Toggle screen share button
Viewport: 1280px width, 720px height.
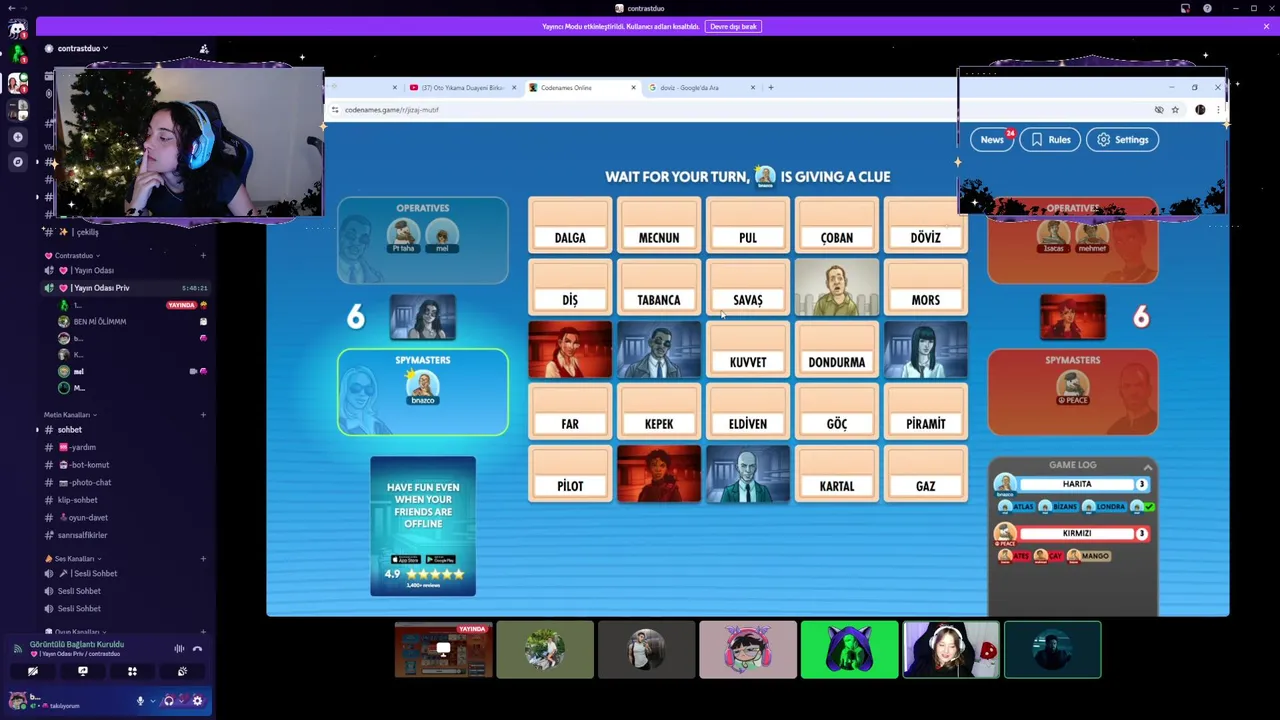click(83, 672)
